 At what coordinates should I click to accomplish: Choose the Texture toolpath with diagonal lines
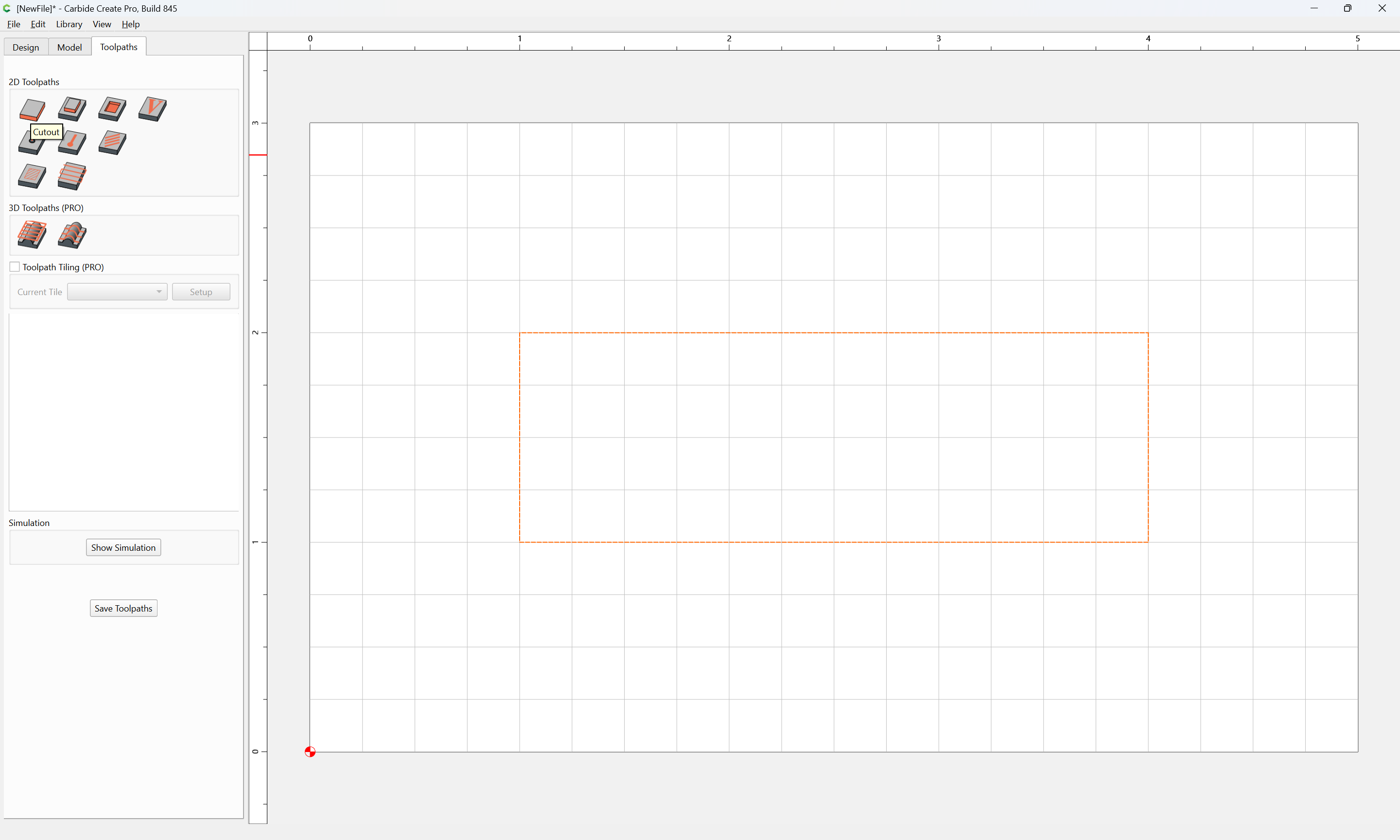(112, 142)
